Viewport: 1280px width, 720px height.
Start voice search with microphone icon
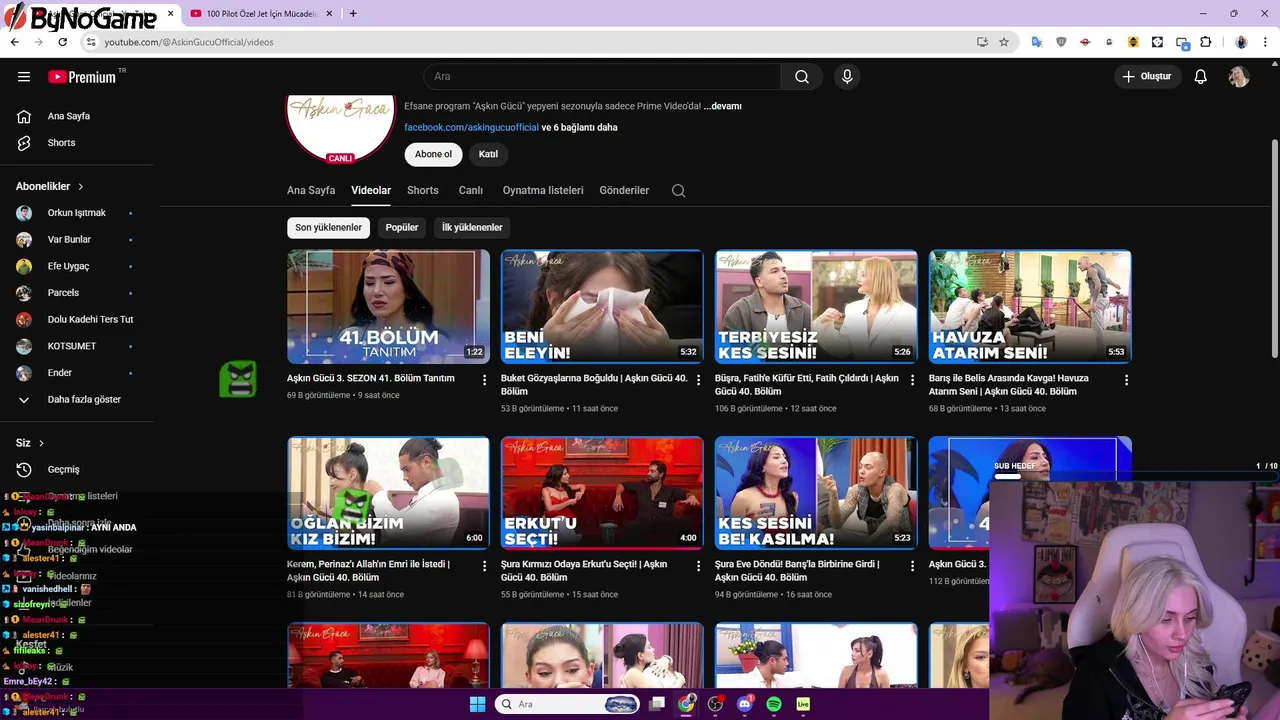click(x=847, y=77)
